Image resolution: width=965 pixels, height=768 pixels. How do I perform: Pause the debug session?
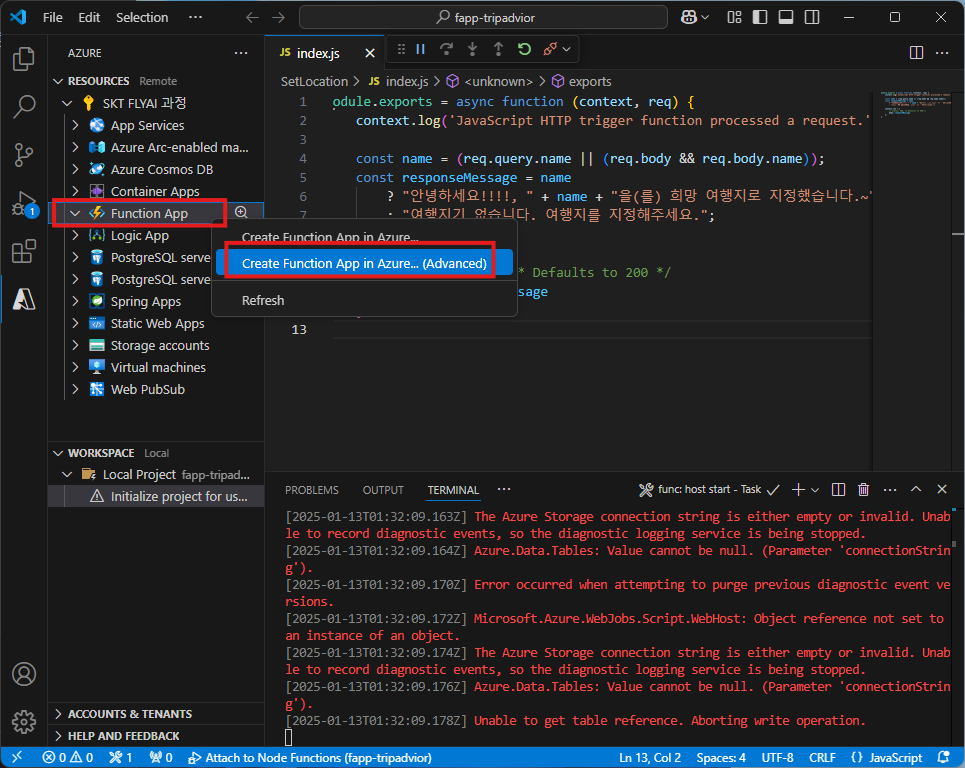coord(421,49)
